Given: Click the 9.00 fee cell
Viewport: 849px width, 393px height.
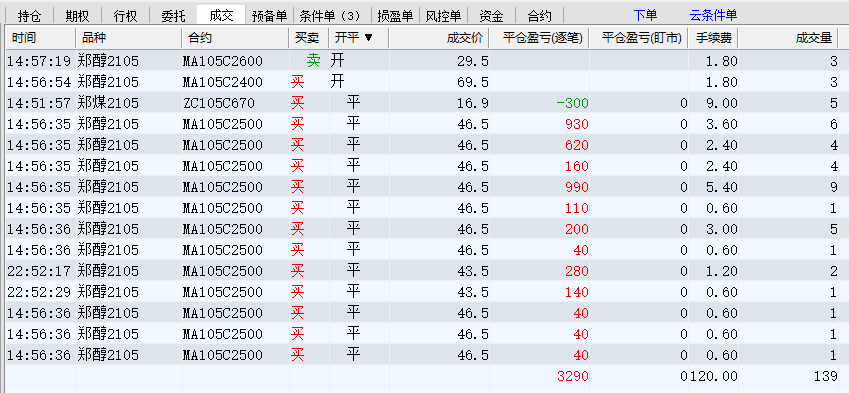Looking at the screenshot, I should [721, 103].
